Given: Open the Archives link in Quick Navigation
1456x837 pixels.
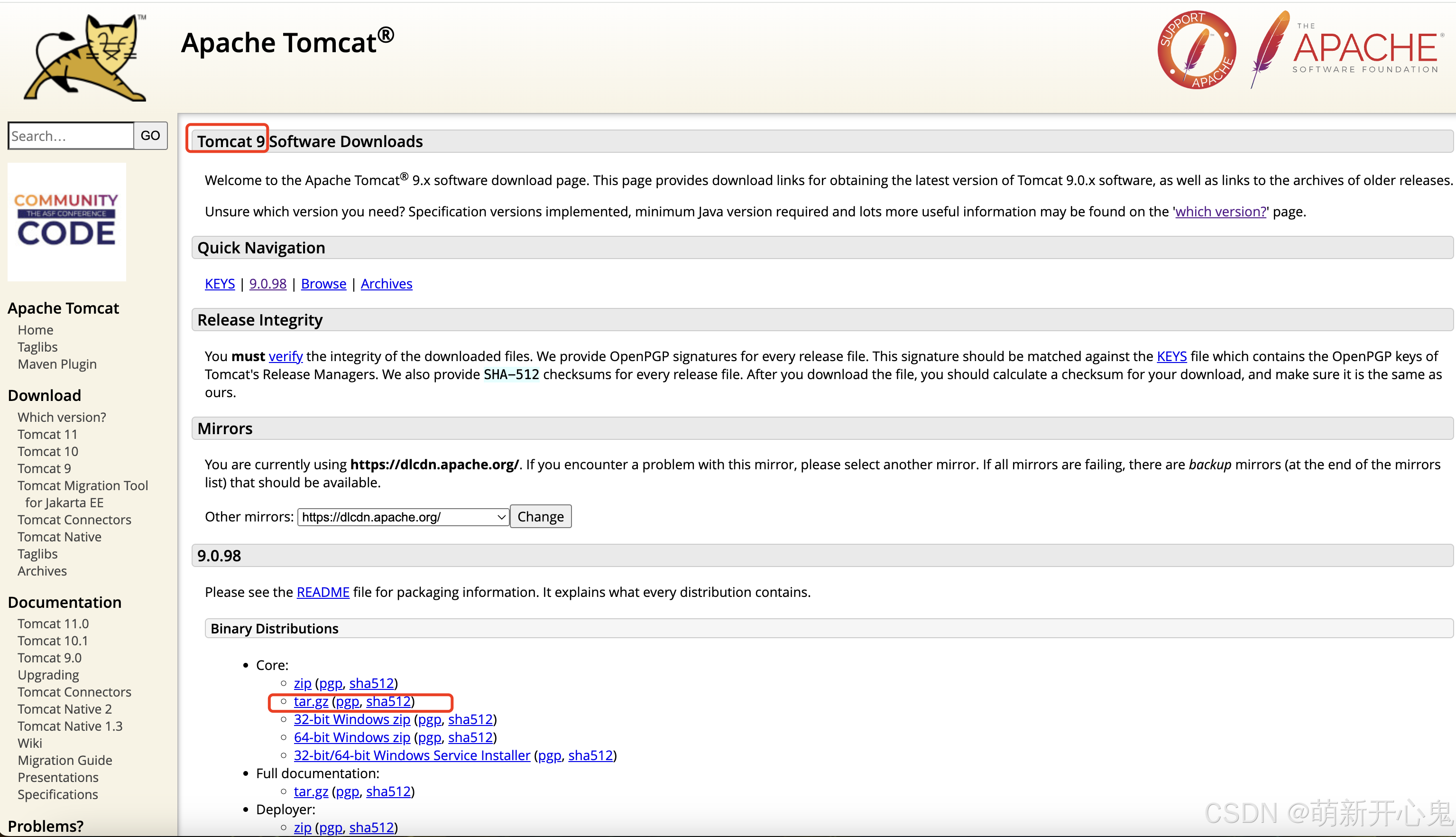Looking at the screenshot, I should (386, 283).
